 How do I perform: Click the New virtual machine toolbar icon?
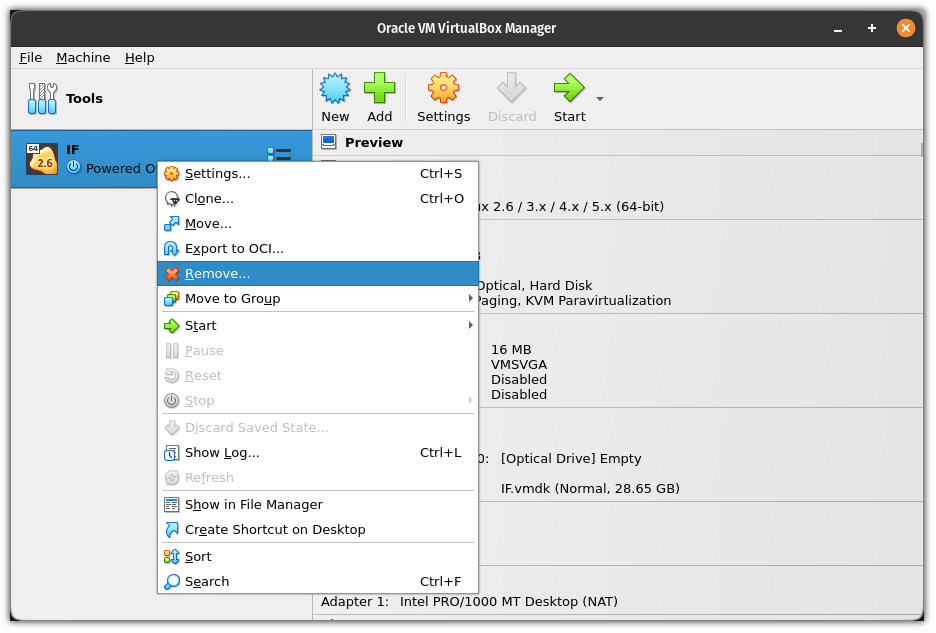335,89
